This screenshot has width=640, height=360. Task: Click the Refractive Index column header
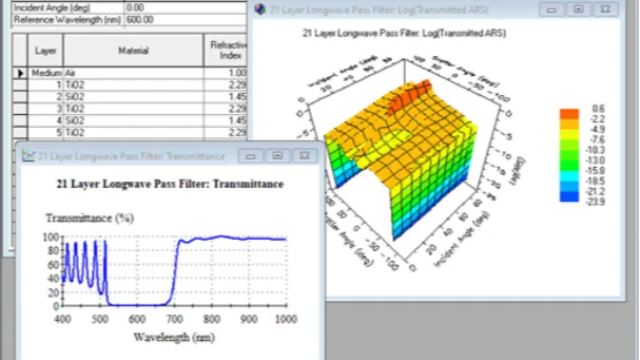(225, 51)
